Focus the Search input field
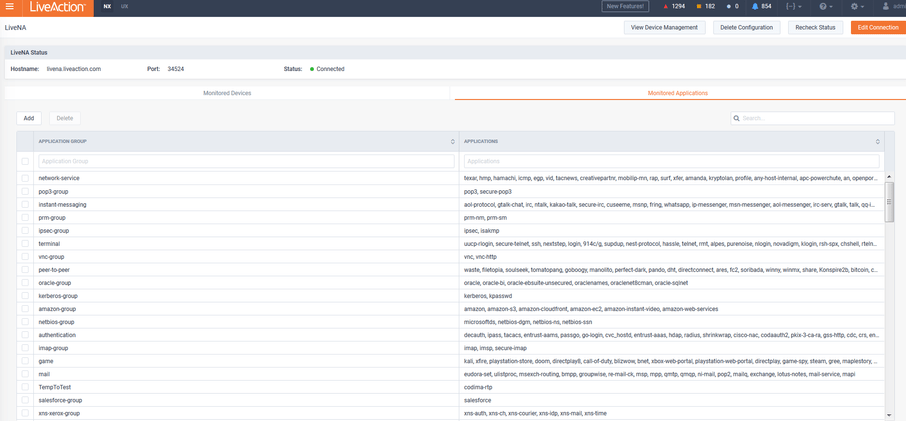The height and width of the screenshot is (421, 906). 812,118
